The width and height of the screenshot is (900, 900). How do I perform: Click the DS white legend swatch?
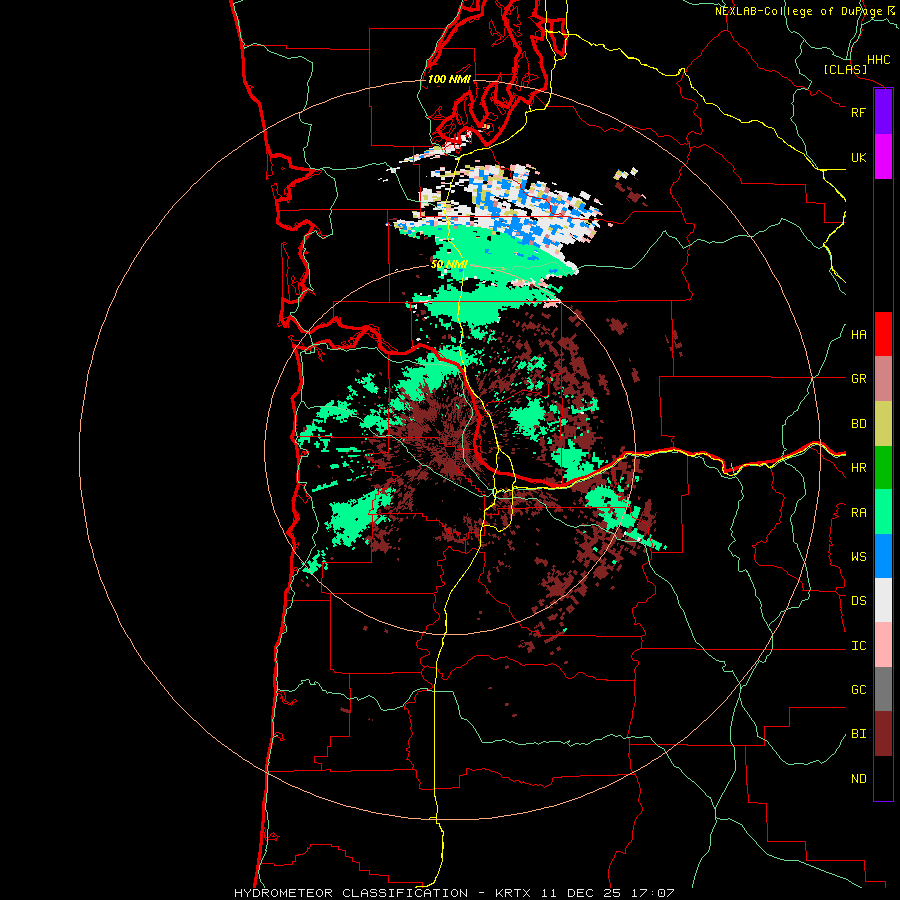(x=883, y=600)
